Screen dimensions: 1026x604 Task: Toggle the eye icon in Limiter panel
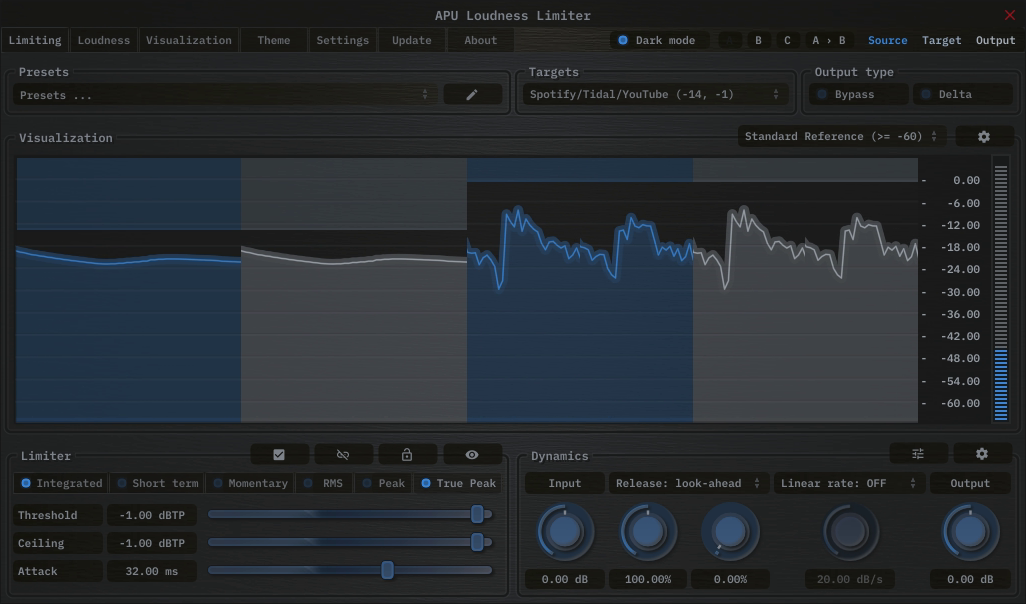pyautogui.click(x=472, y=455)
